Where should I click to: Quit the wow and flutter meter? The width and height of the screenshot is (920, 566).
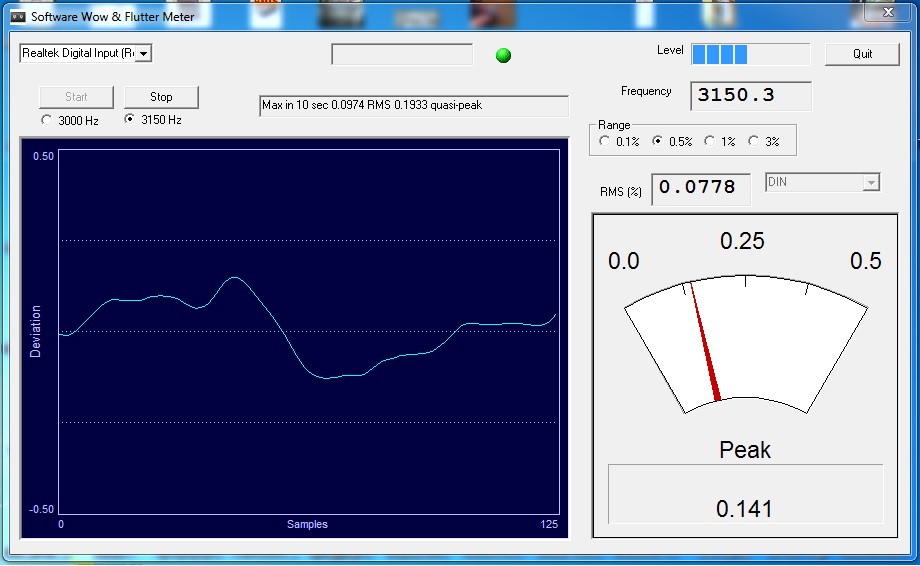point(862,54)
